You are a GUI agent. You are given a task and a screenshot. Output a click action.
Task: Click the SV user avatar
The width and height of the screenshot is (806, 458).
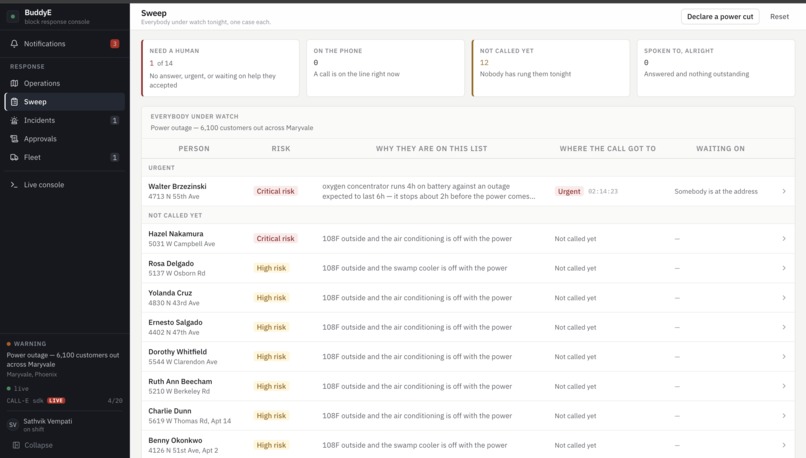click(13, 425)
